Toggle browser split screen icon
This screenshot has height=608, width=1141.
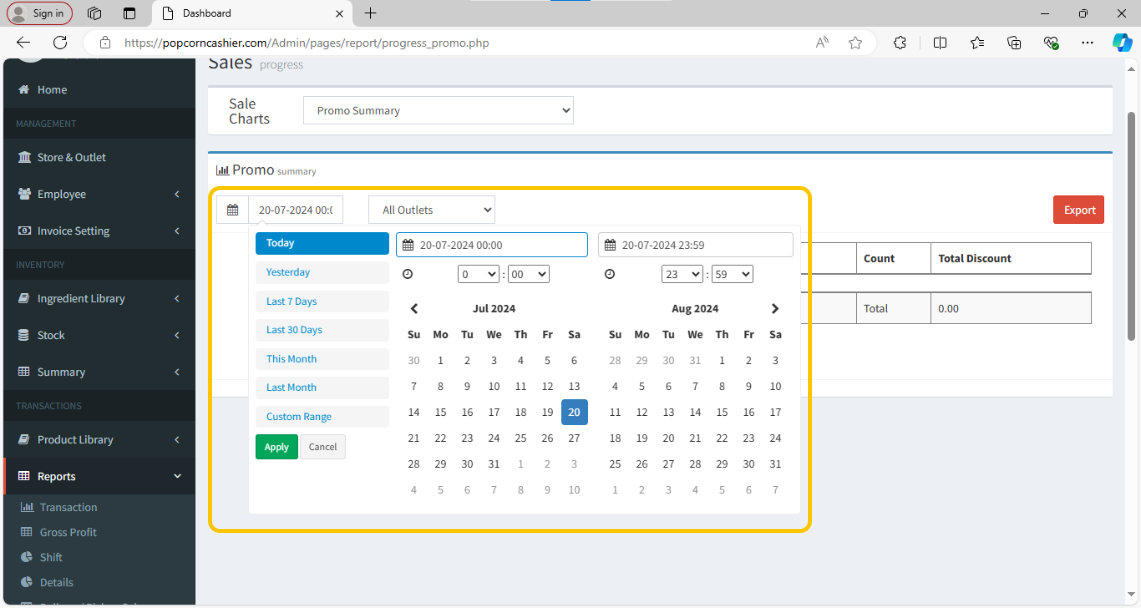(x=940, y=43)
